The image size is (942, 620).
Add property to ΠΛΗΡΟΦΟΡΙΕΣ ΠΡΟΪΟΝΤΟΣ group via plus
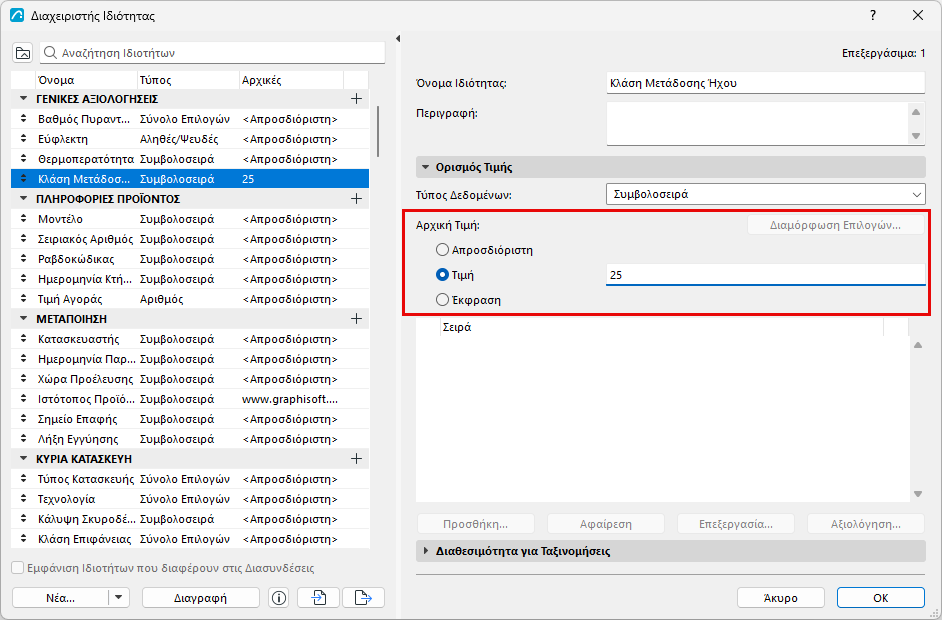pyautogui.click(x=356, y=199)
